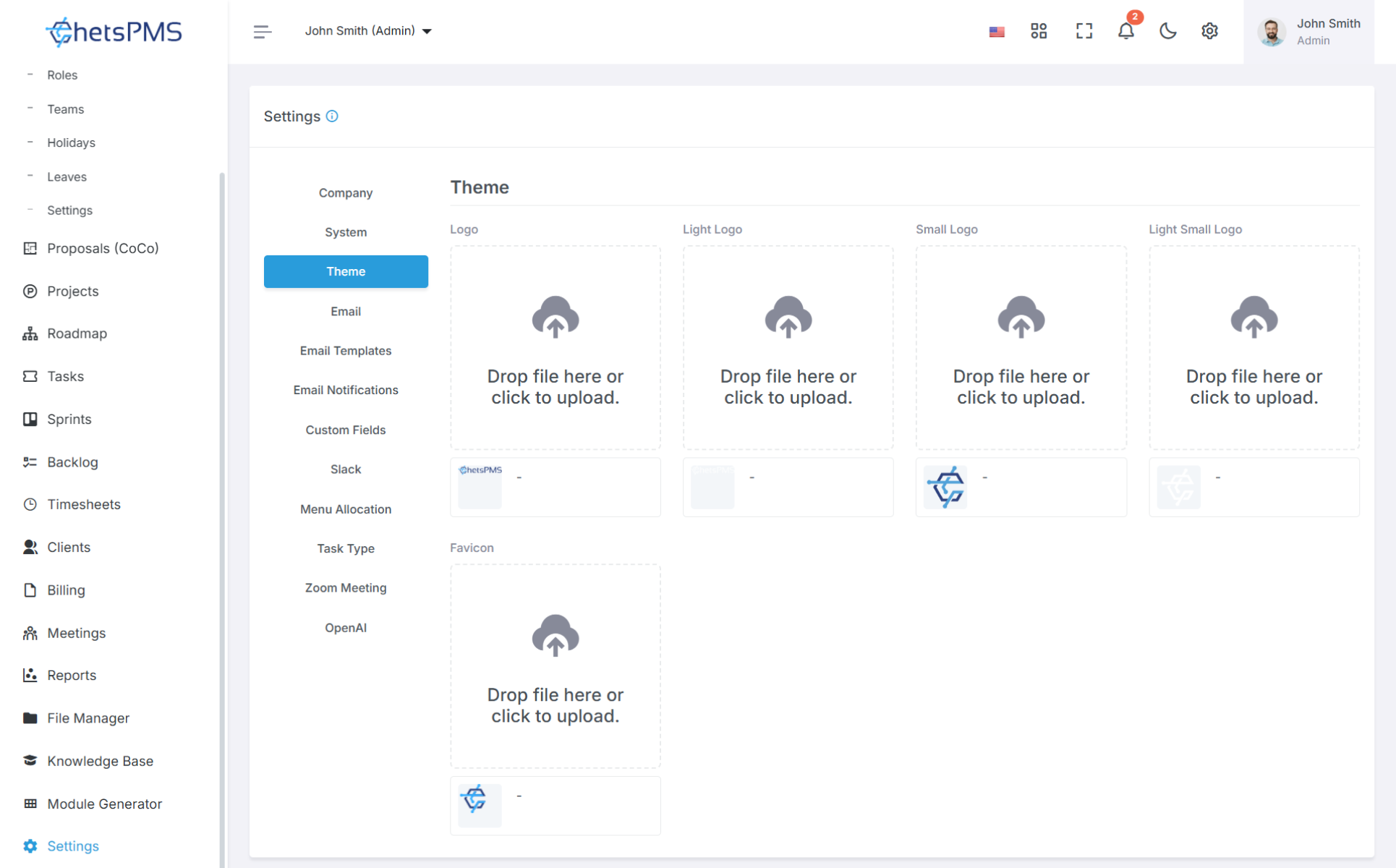Click the header gear settings icon
1396x868 pixels.
[1209, 31]
